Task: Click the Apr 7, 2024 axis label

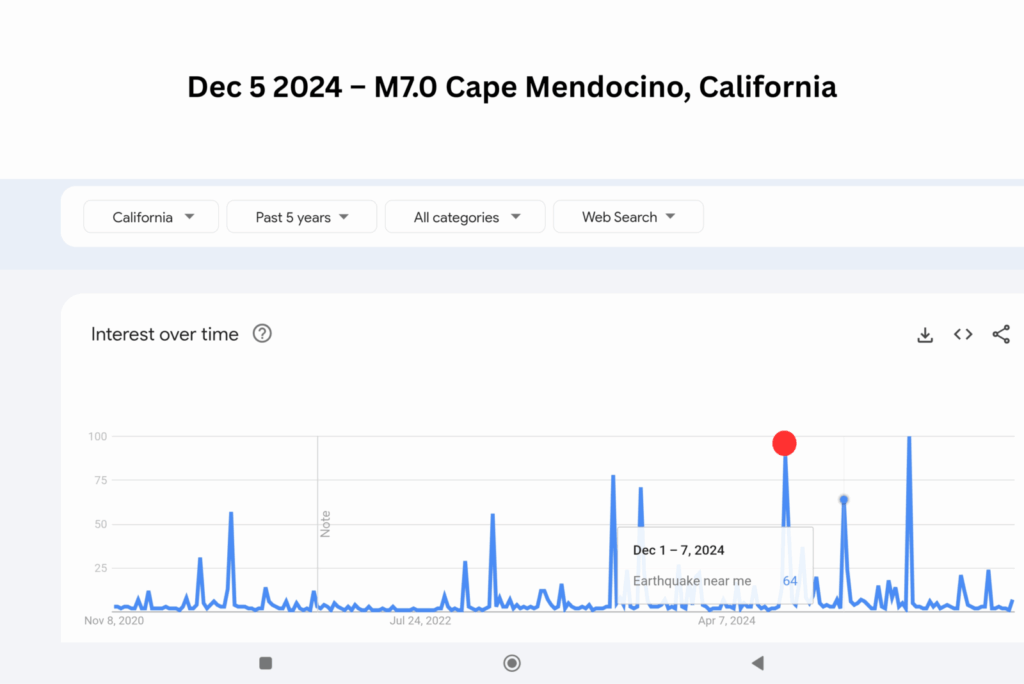Action: (726, 621)
